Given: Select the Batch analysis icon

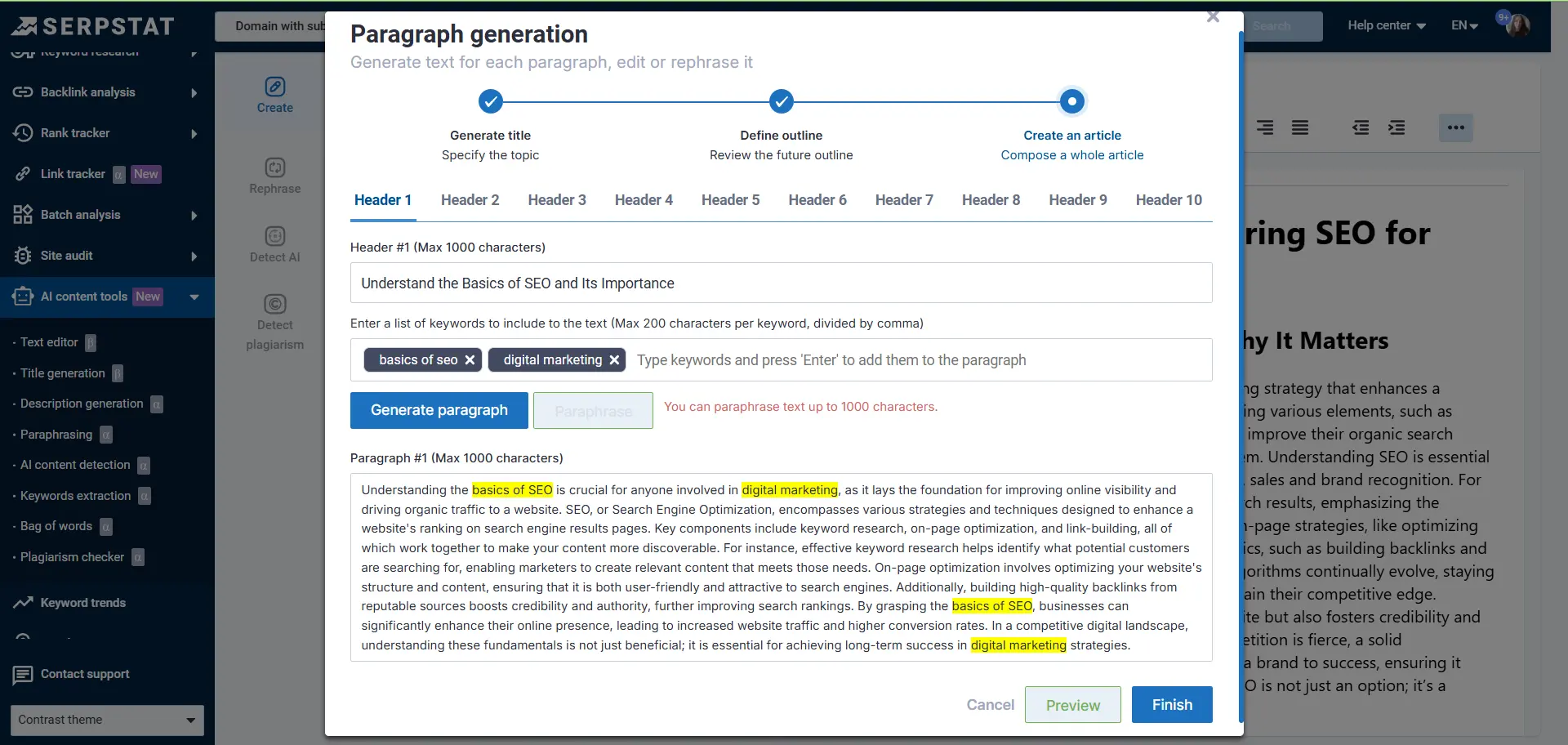Looking at the screenshot, I should click(x=22, y=214).
